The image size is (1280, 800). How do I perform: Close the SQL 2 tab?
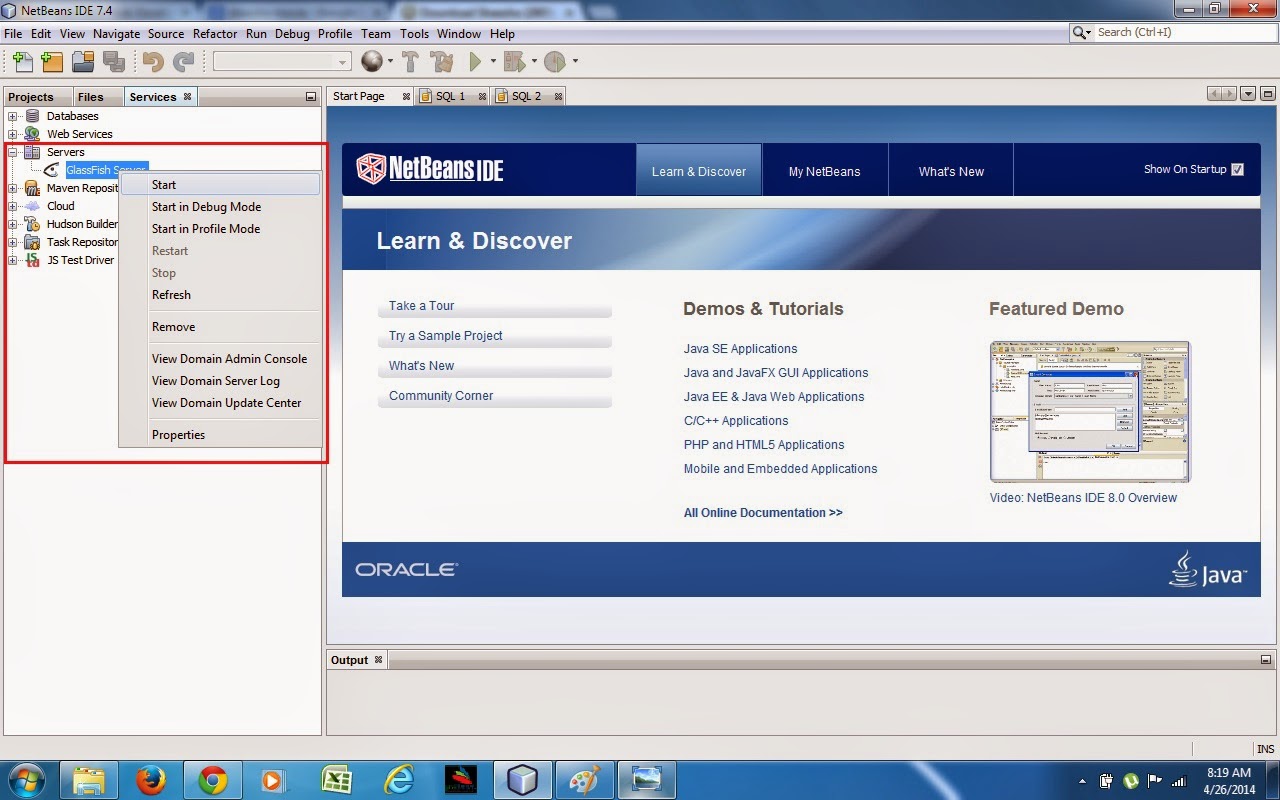(x=558, y=97)
